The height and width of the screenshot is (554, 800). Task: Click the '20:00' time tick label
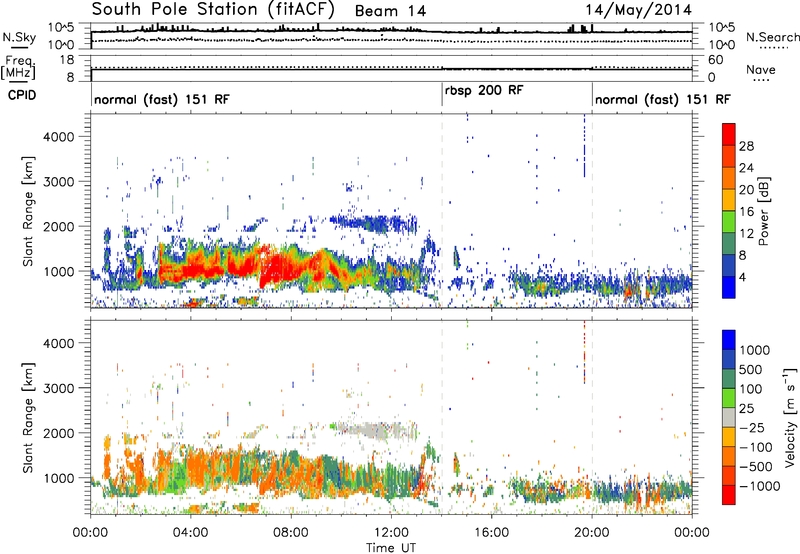point(592,533)
